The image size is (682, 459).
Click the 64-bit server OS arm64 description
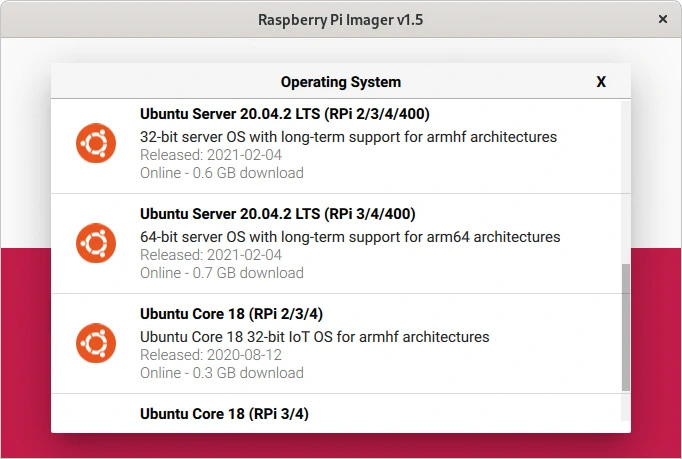[350, 237]
